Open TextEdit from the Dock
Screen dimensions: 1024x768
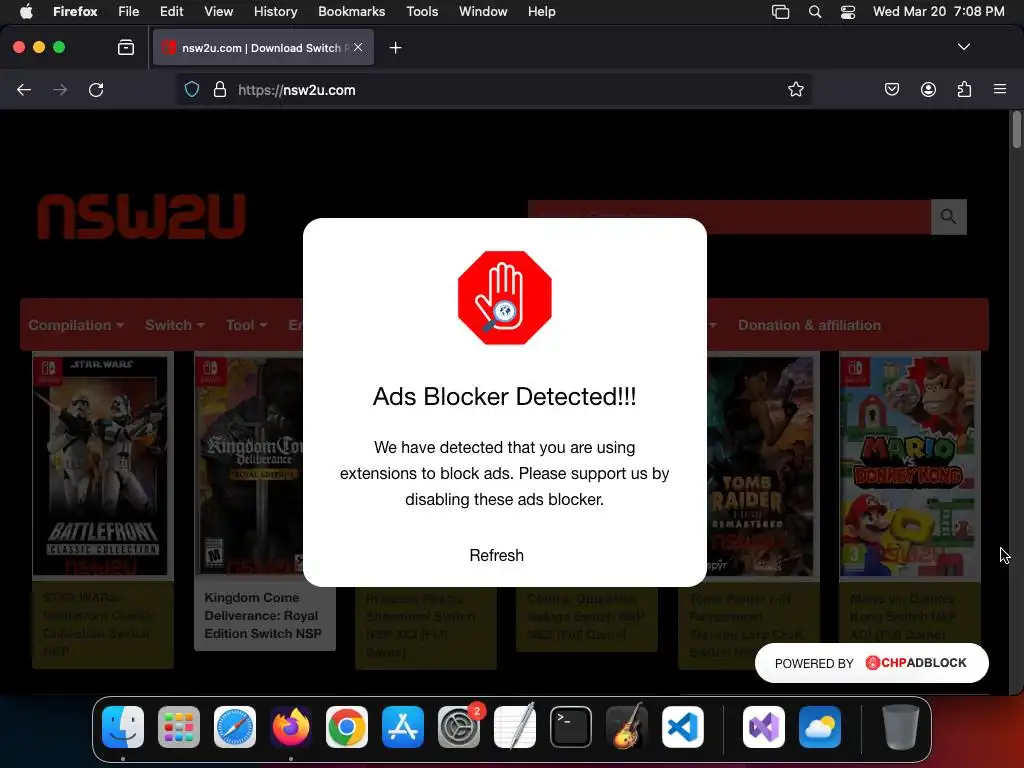515,727
